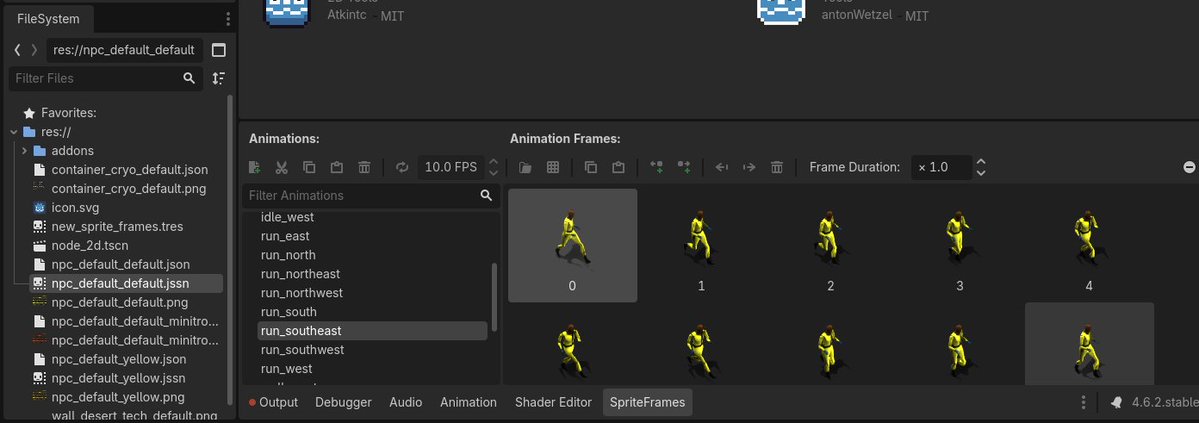Open the Debugger bottom panel
This screenshot has height=423, width=1199.
[343, 402]
